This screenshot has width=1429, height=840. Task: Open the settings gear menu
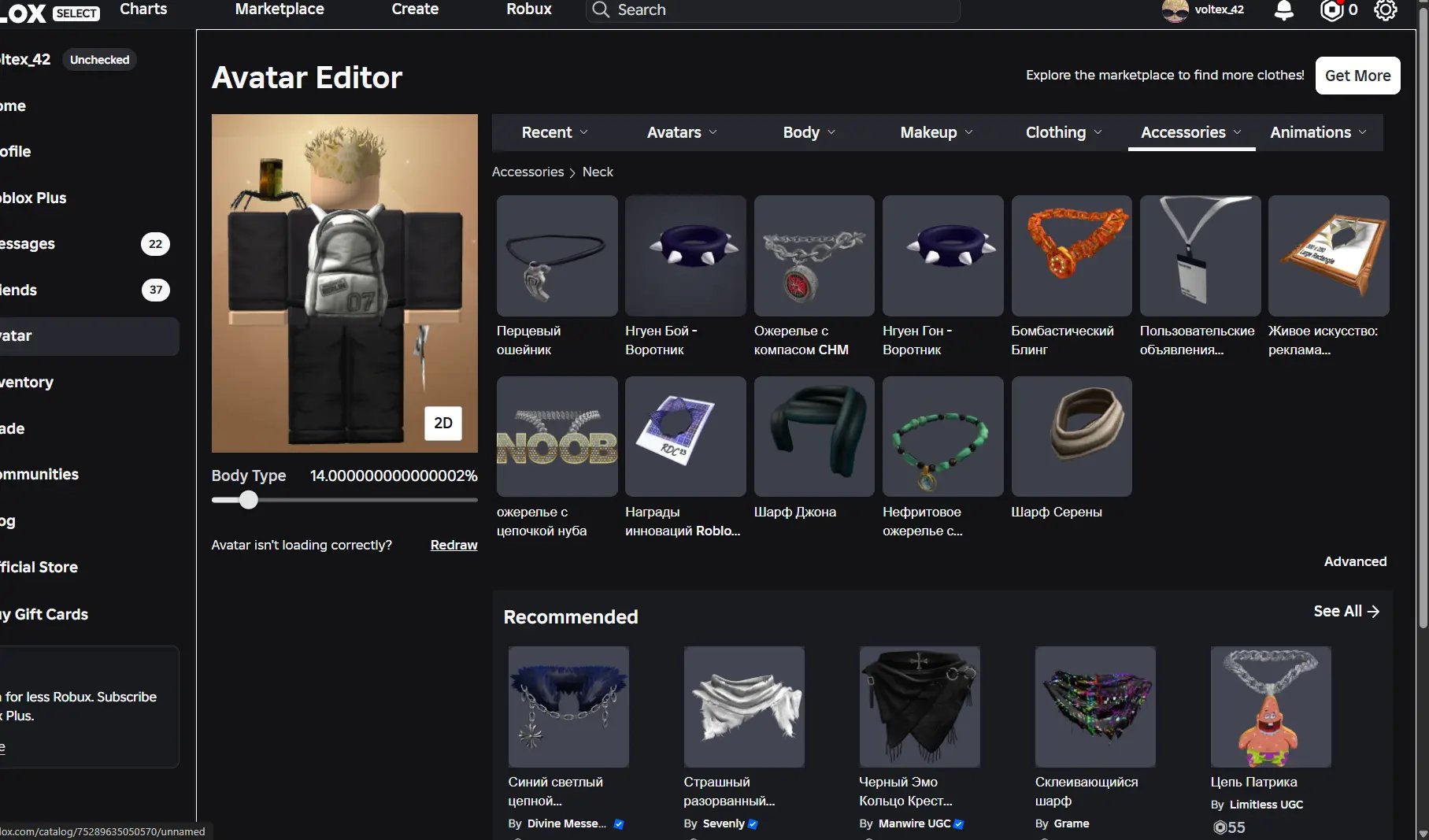coord(1385,10)
